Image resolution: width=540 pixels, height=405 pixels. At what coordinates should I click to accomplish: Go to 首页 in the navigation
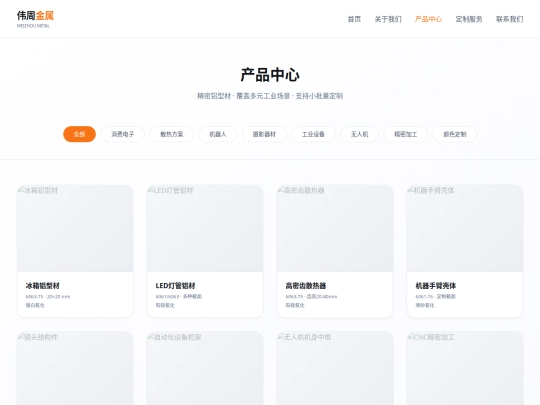pos(354,19)
